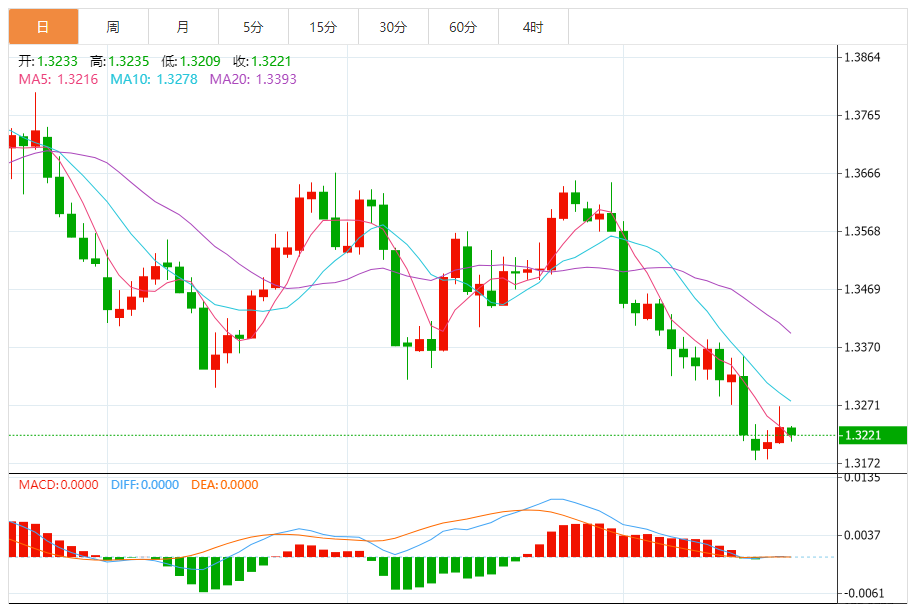Click the MA10: 1.3278 indicator label
Screen dimensions: 920x604
154,79
